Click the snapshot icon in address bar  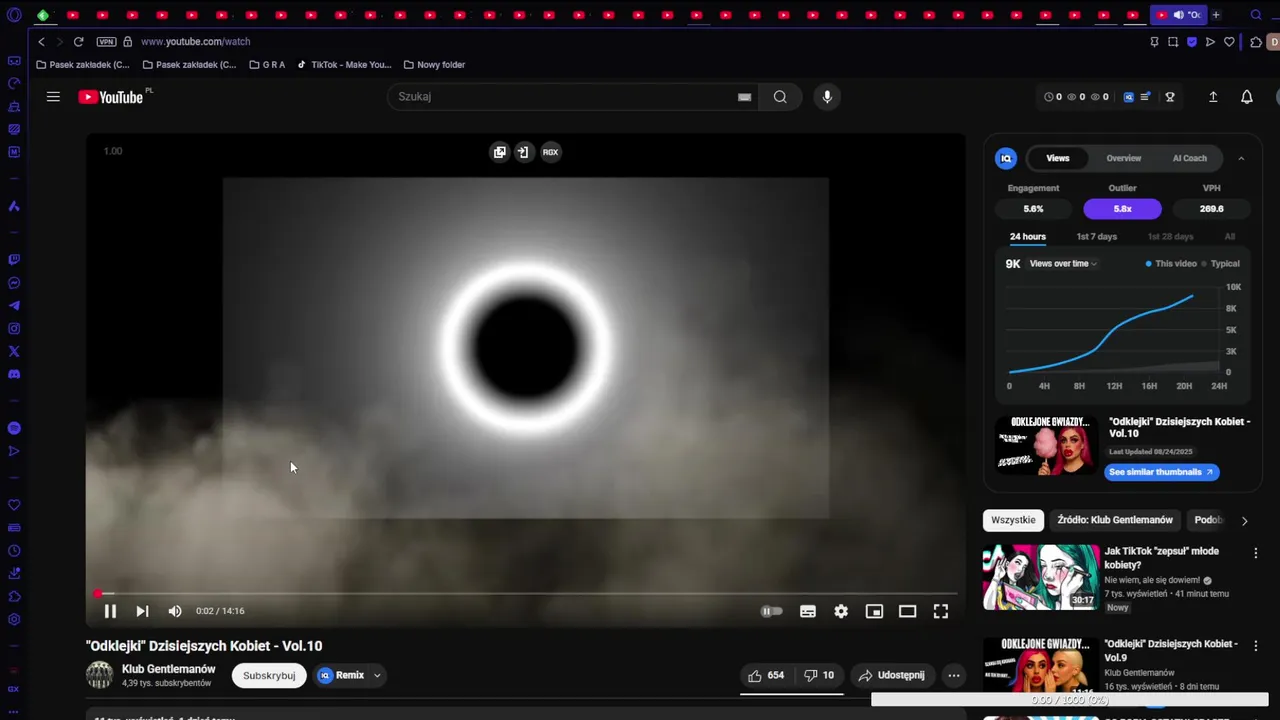[1173, 42]
